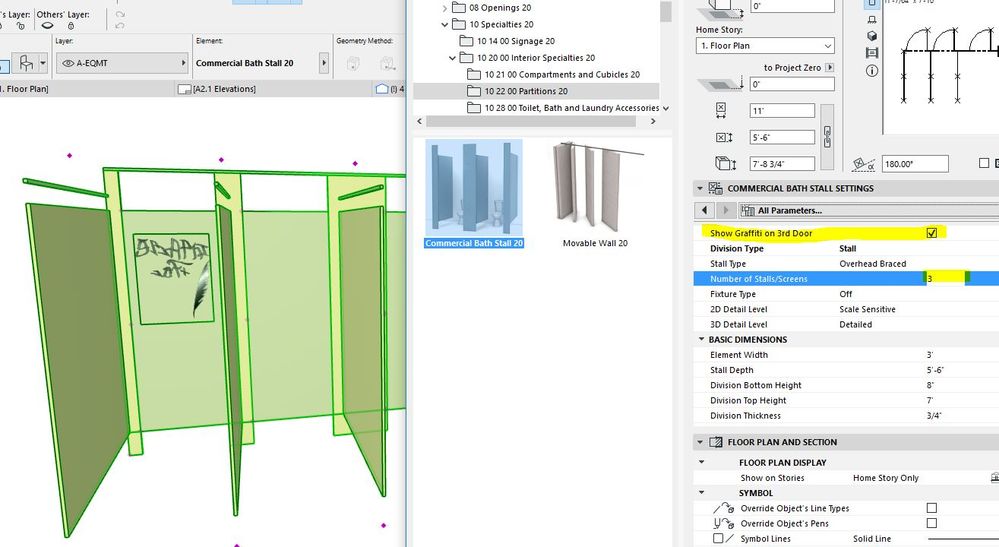Select the second Geometry Method icon
The image size is (999, 547).
pos(387,63)
